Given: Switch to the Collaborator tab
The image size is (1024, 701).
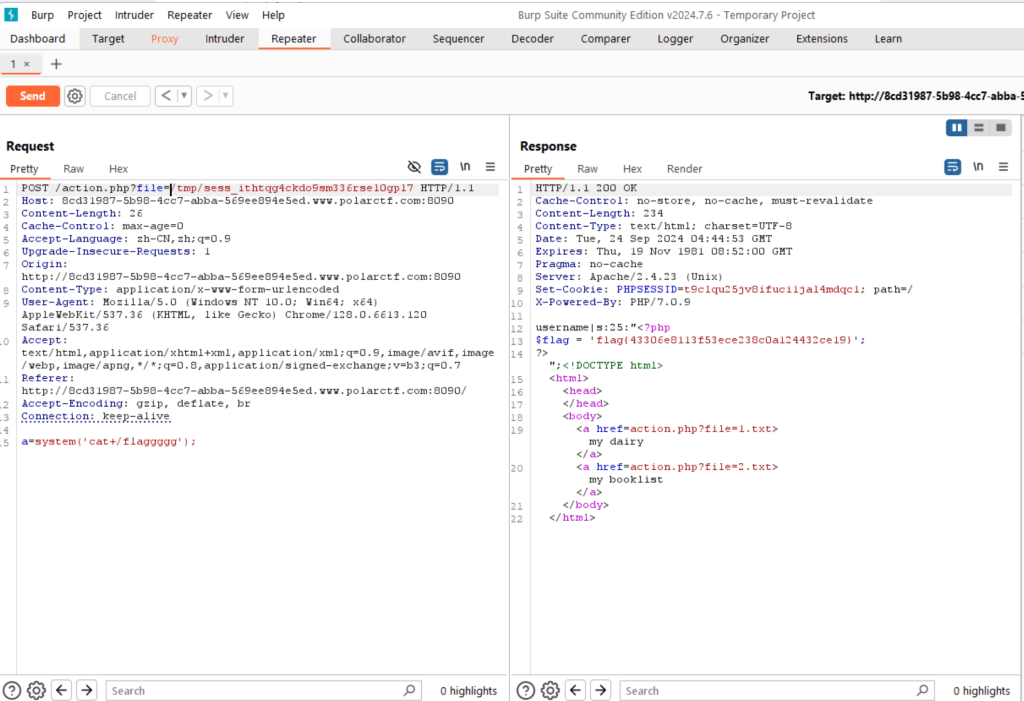Looking at the screenshot, I should 374,39.
